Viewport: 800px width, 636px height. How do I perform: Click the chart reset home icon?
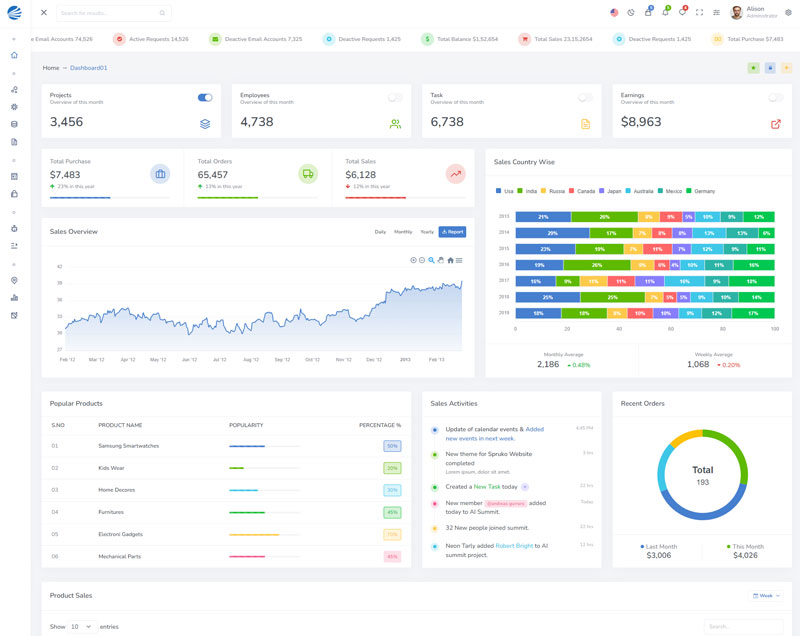click(450, 260)
